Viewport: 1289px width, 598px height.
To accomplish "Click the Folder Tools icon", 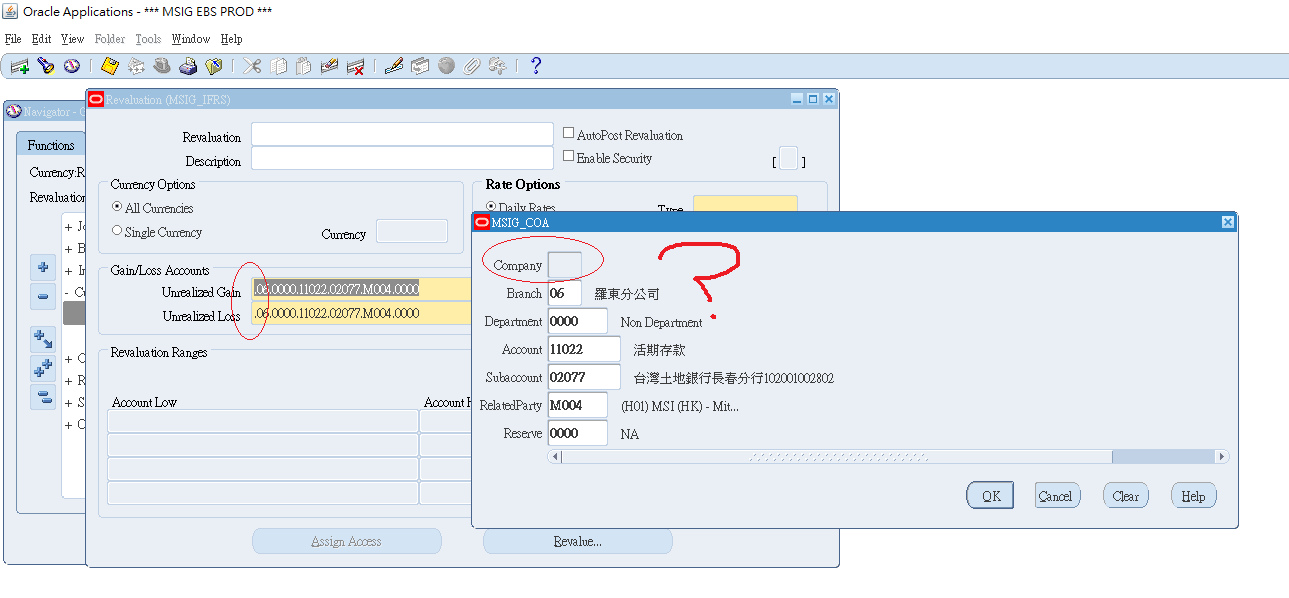I will [497, 66].
